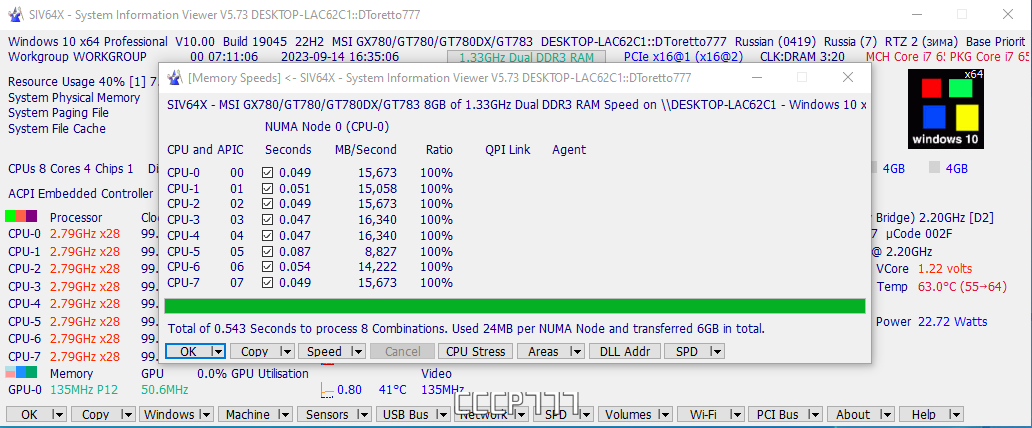
Task: Click the 1.33GHz Dual DDR3 RAM button
Action: [526, 58]
